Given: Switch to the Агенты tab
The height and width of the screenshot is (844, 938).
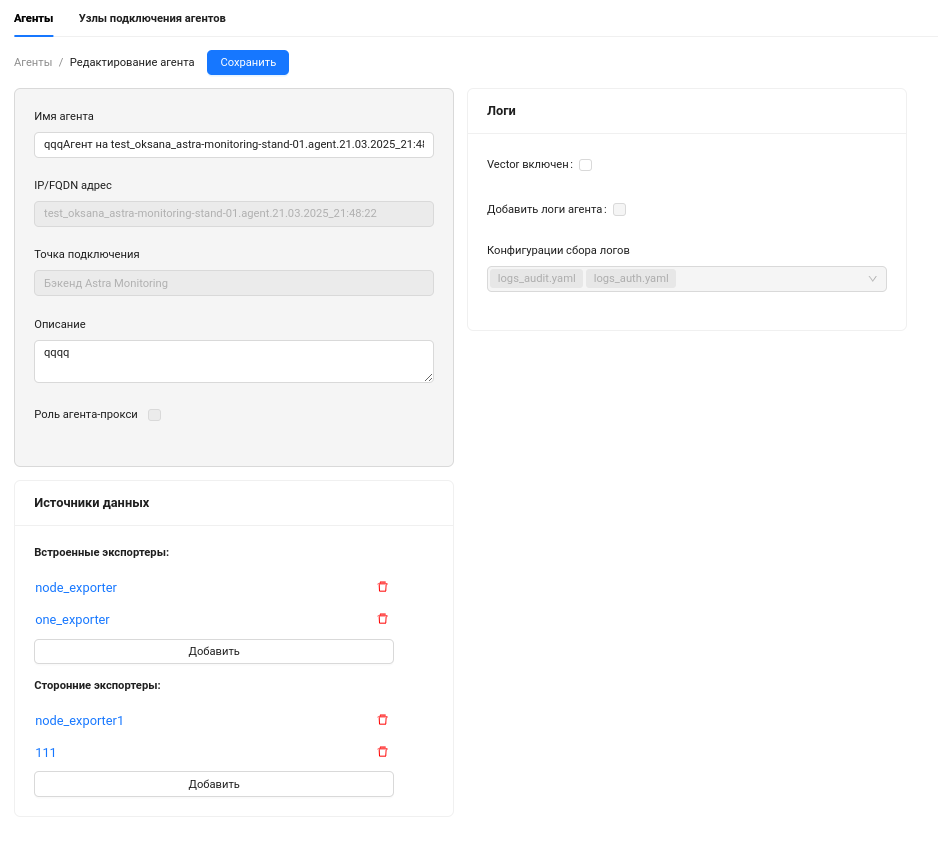Looking at the screenshot, I should click(x=33, y=18).
